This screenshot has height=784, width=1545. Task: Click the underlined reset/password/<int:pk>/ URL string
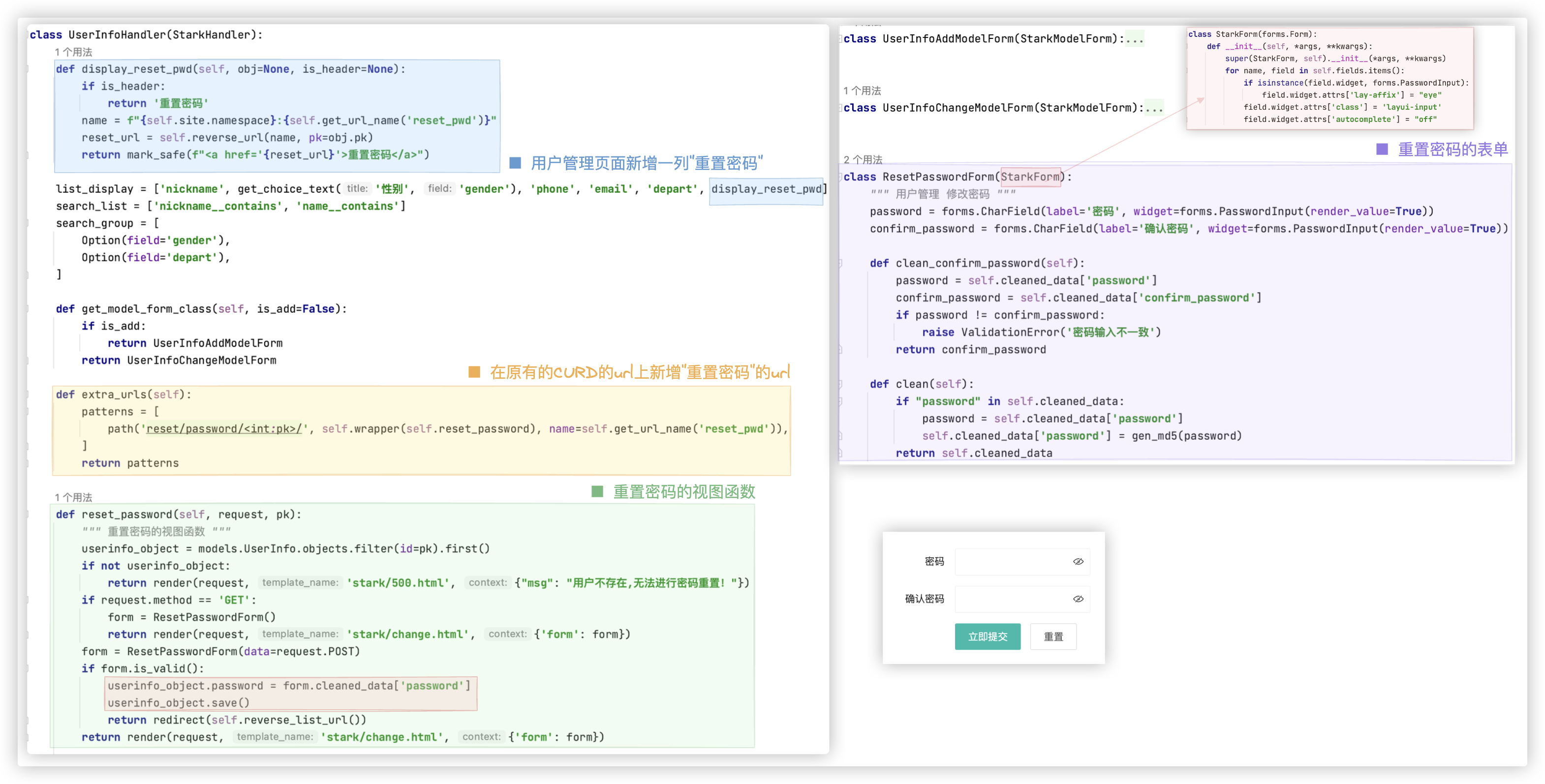coord(224,429)
